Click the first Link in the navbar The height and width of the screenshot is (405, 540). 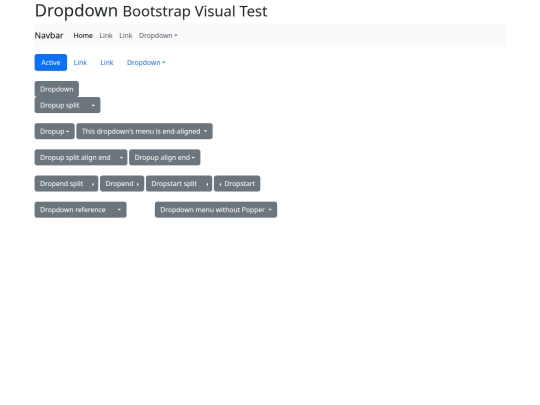coord(106,35)
